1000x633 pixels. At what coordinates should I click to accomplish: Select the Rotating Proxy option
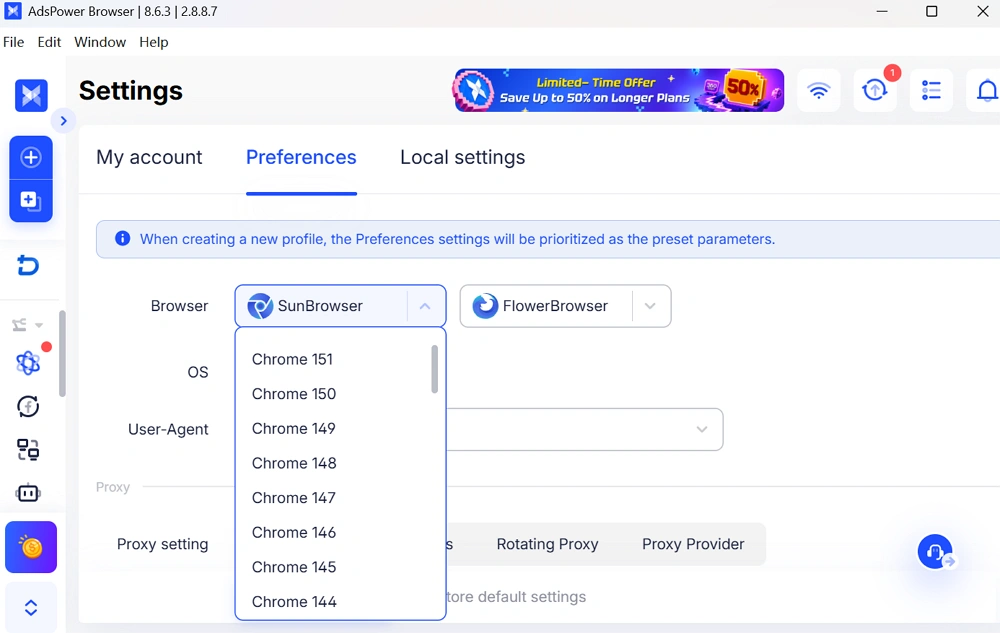(547, 544)
